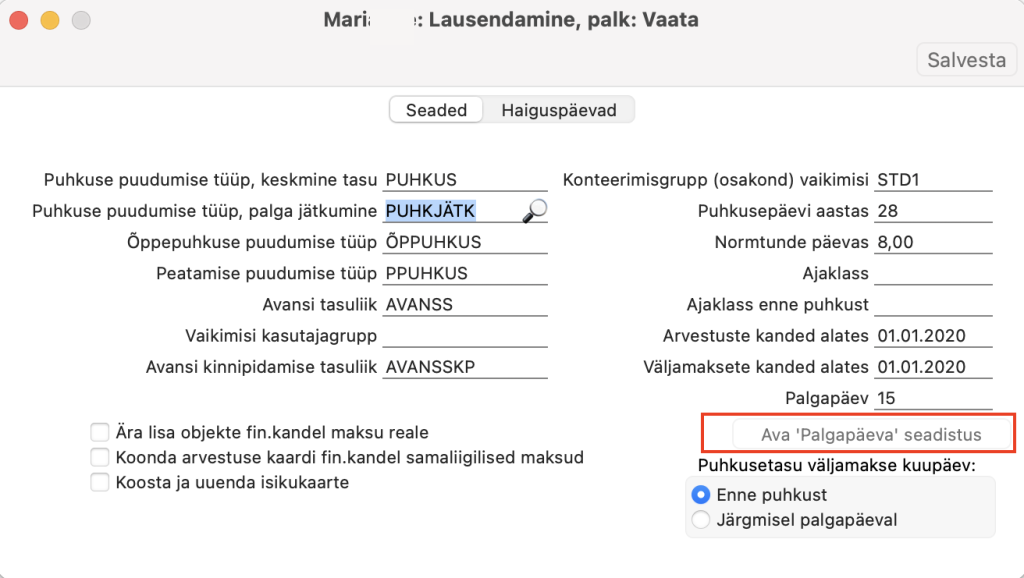The width and height of the screenshot is (1024, 578).
Task: Choose 'Järgmisel palgapäeval' radio option
Action: pos(701,520)
